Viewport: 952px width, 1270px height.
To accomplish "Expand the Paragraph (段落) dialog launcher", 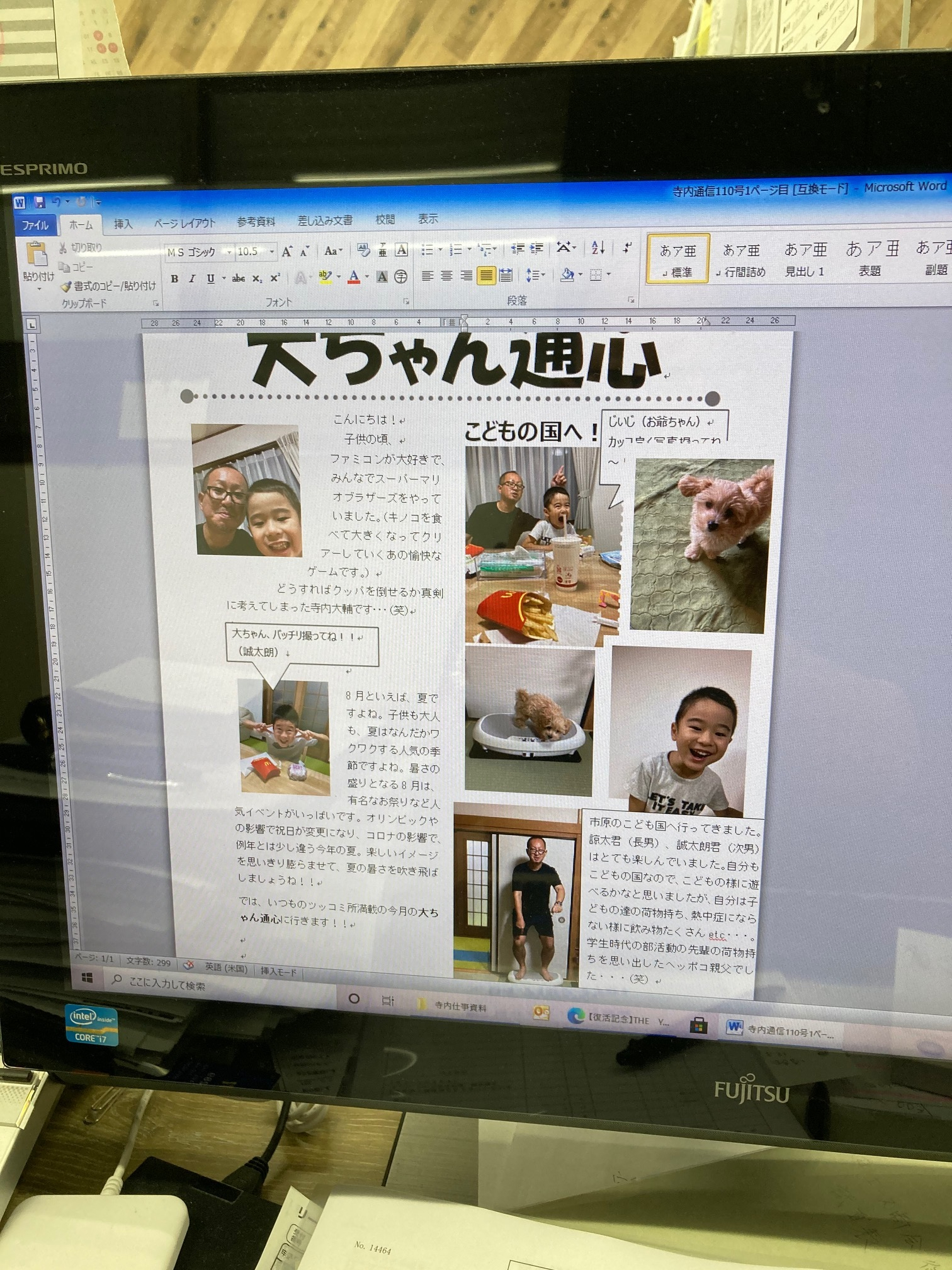I will click(x=630, y=300).
